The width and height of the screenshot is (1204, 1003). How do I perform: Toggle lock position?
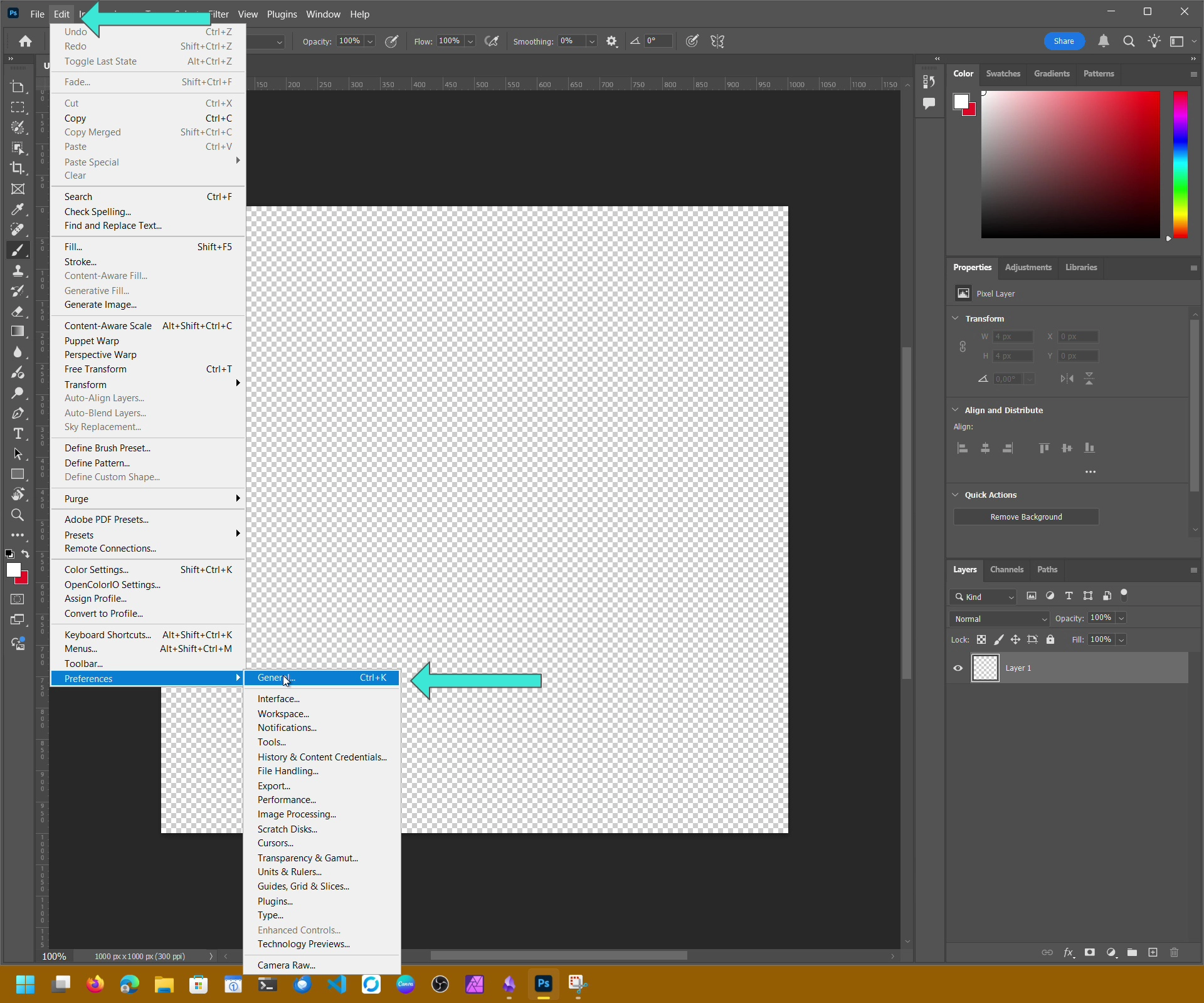tap(1015, 639)
